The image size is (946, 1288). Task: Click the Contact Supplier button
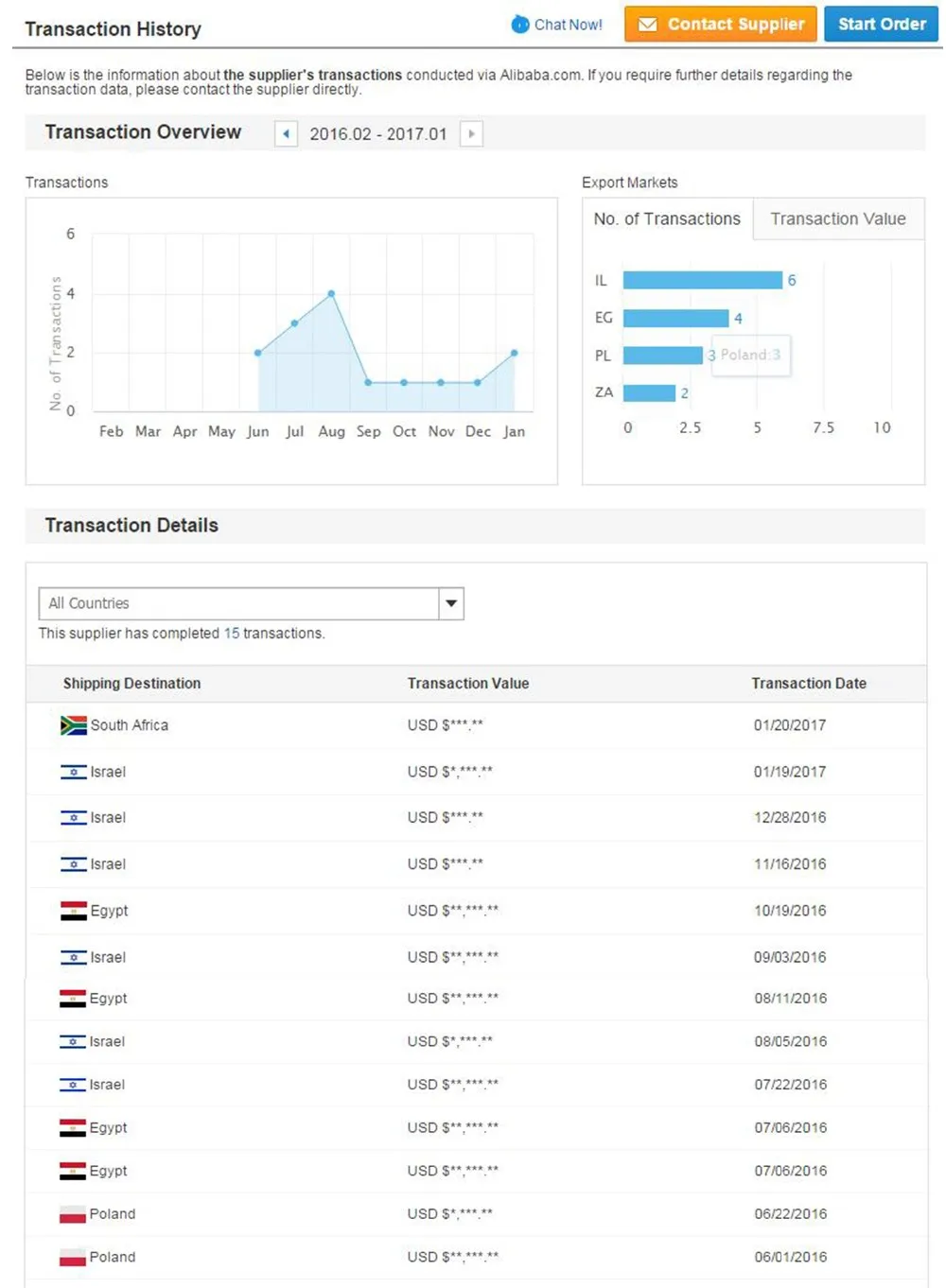click(721, 25)
